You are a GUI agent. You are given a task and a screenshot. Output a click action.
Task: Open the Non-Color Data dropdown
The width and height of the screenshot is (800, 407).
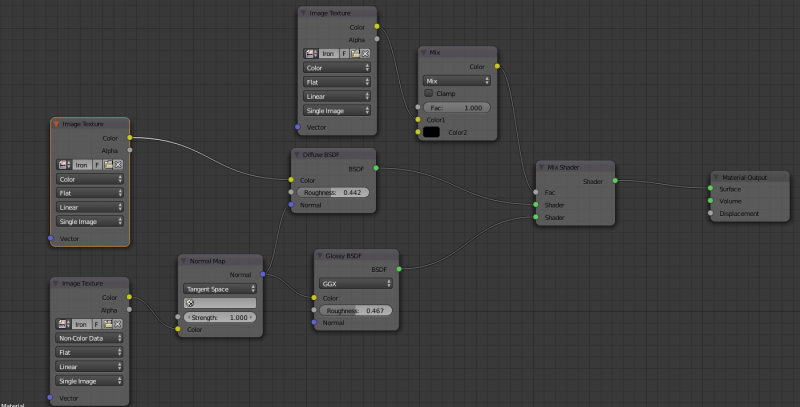[90, 338]
